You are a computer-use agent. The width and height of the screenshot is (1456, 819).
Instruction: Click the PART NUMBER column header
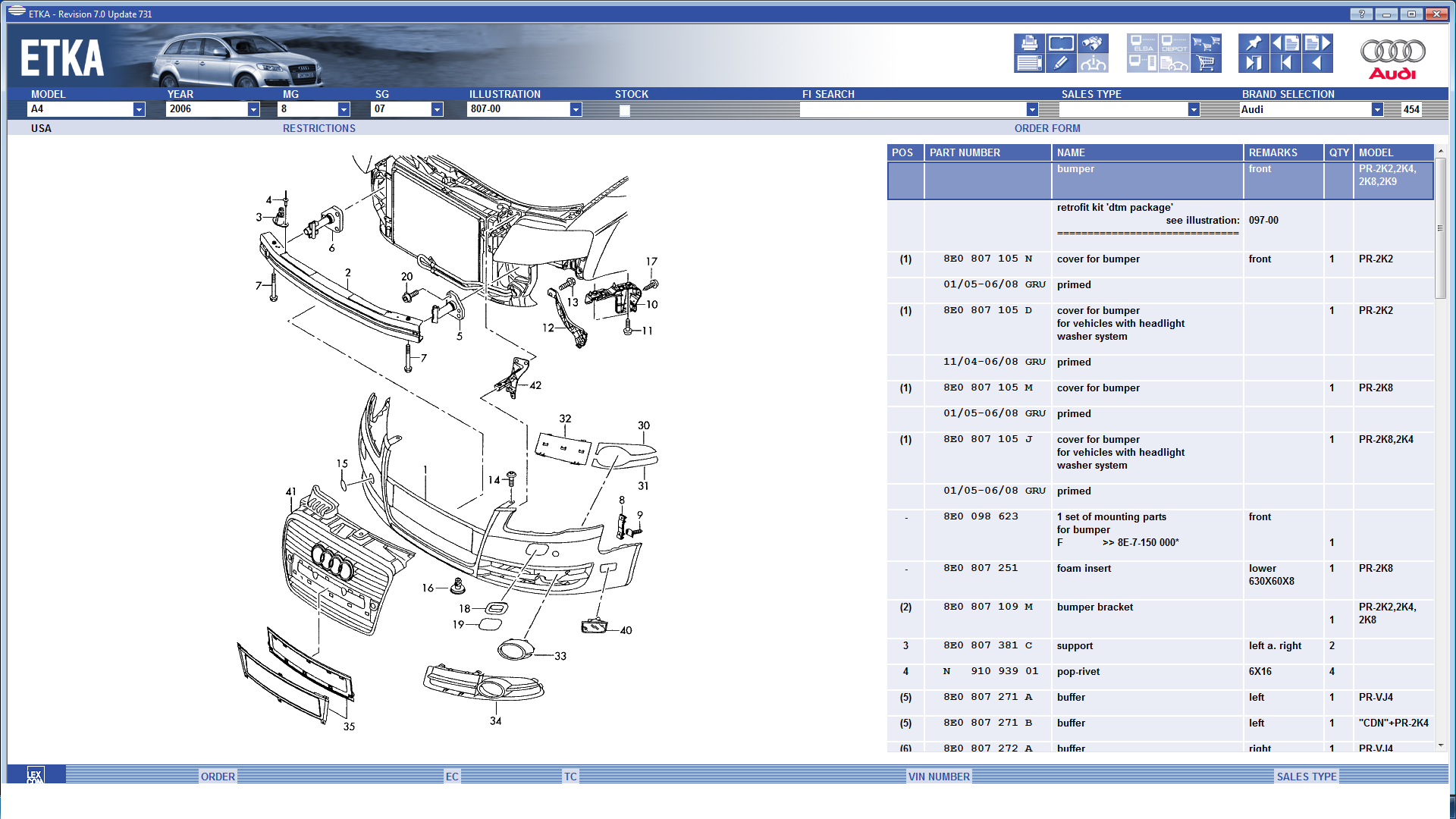coord(988,152)
